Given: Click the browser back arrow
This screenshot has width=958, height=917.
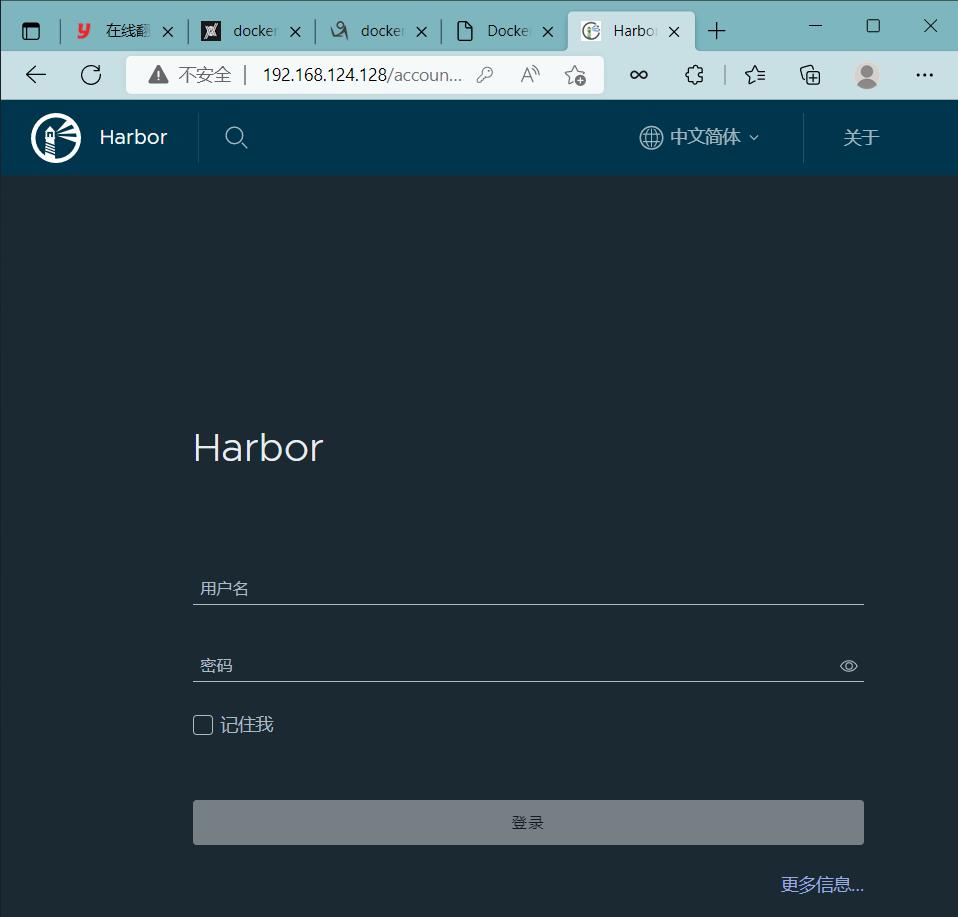Looking at the screenshot, I should (x=36, y=75).
